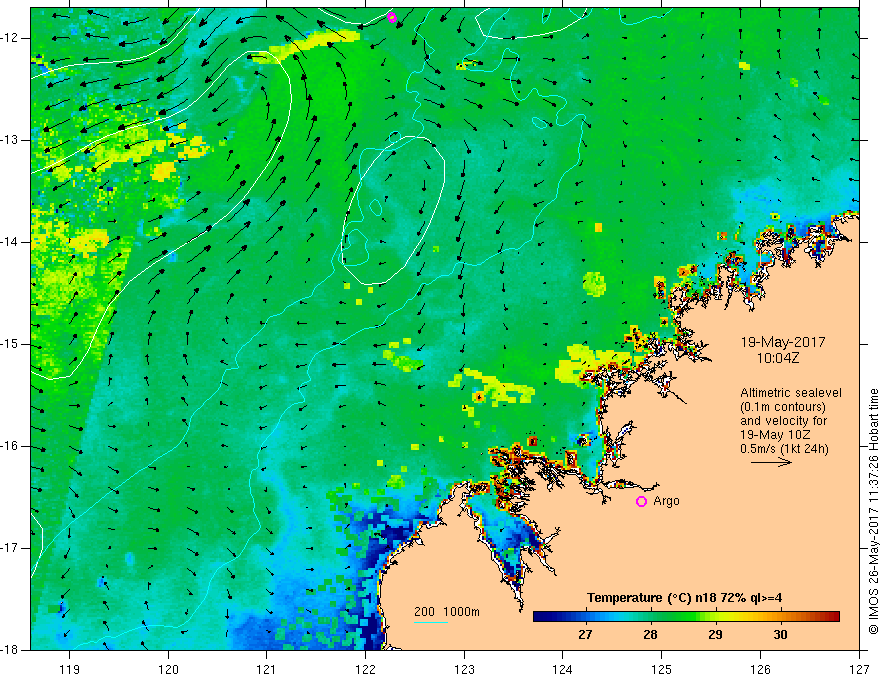Click the Argo legend label
This screenshot has width=880, height=680.
[666, 501]
